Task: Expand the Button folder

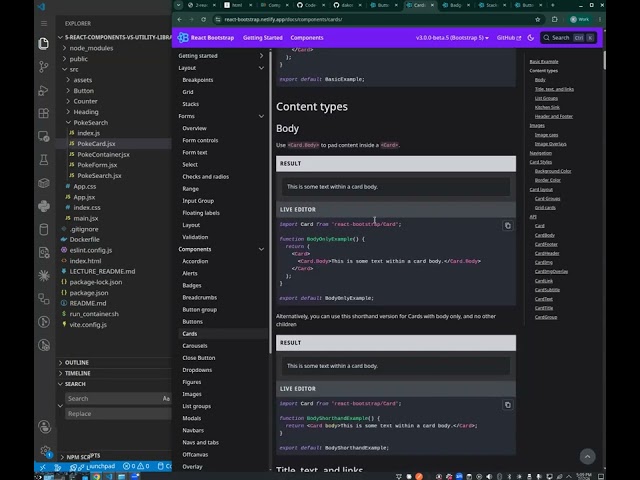Action: pos(83,91)
